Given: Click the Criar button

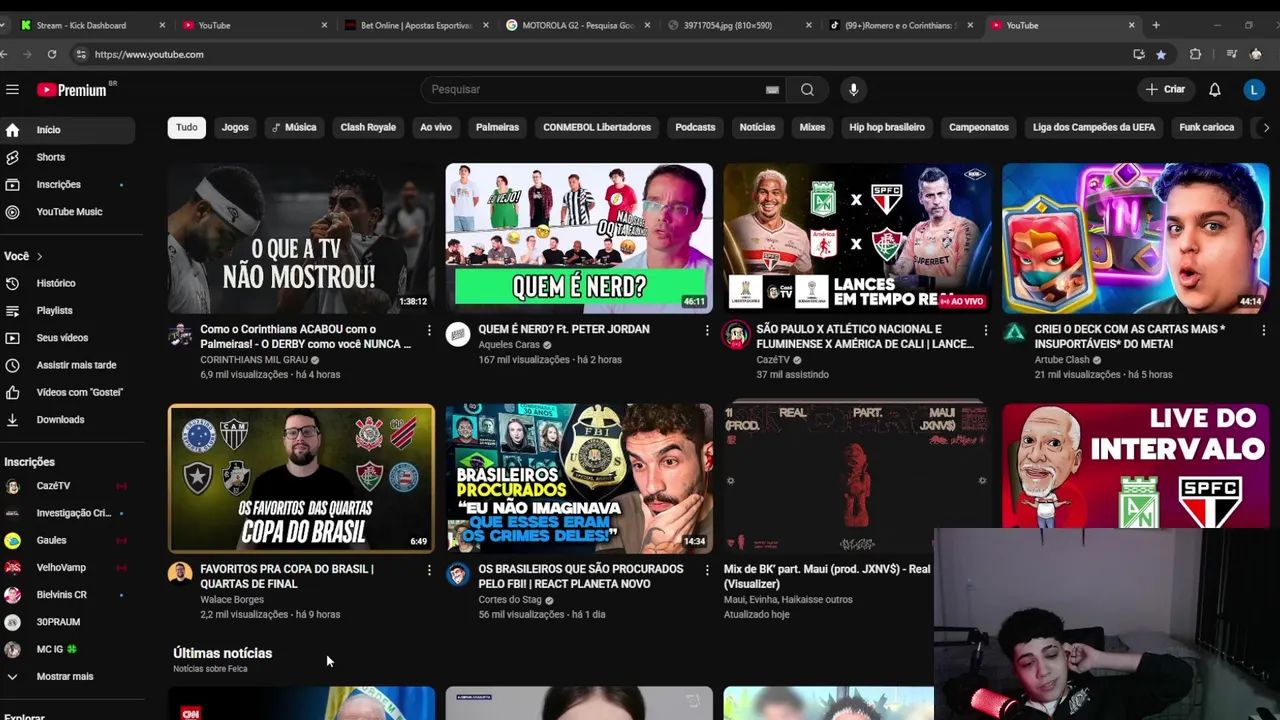Looking at the screenshot, I should (1165, 90).
